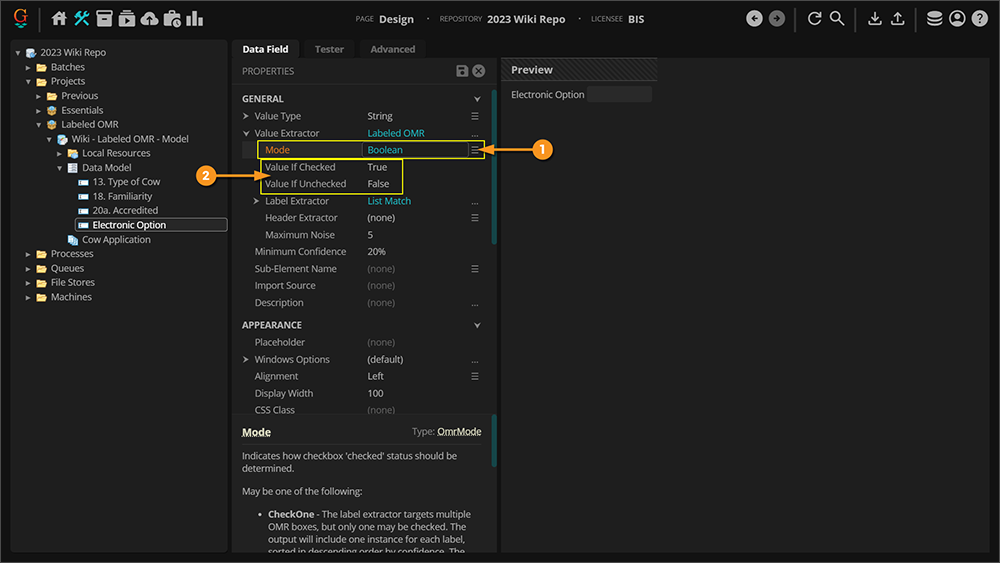Viewport: 1000px width, 563px height.
Task: Switch to the Tester tab
Action: 329,49
